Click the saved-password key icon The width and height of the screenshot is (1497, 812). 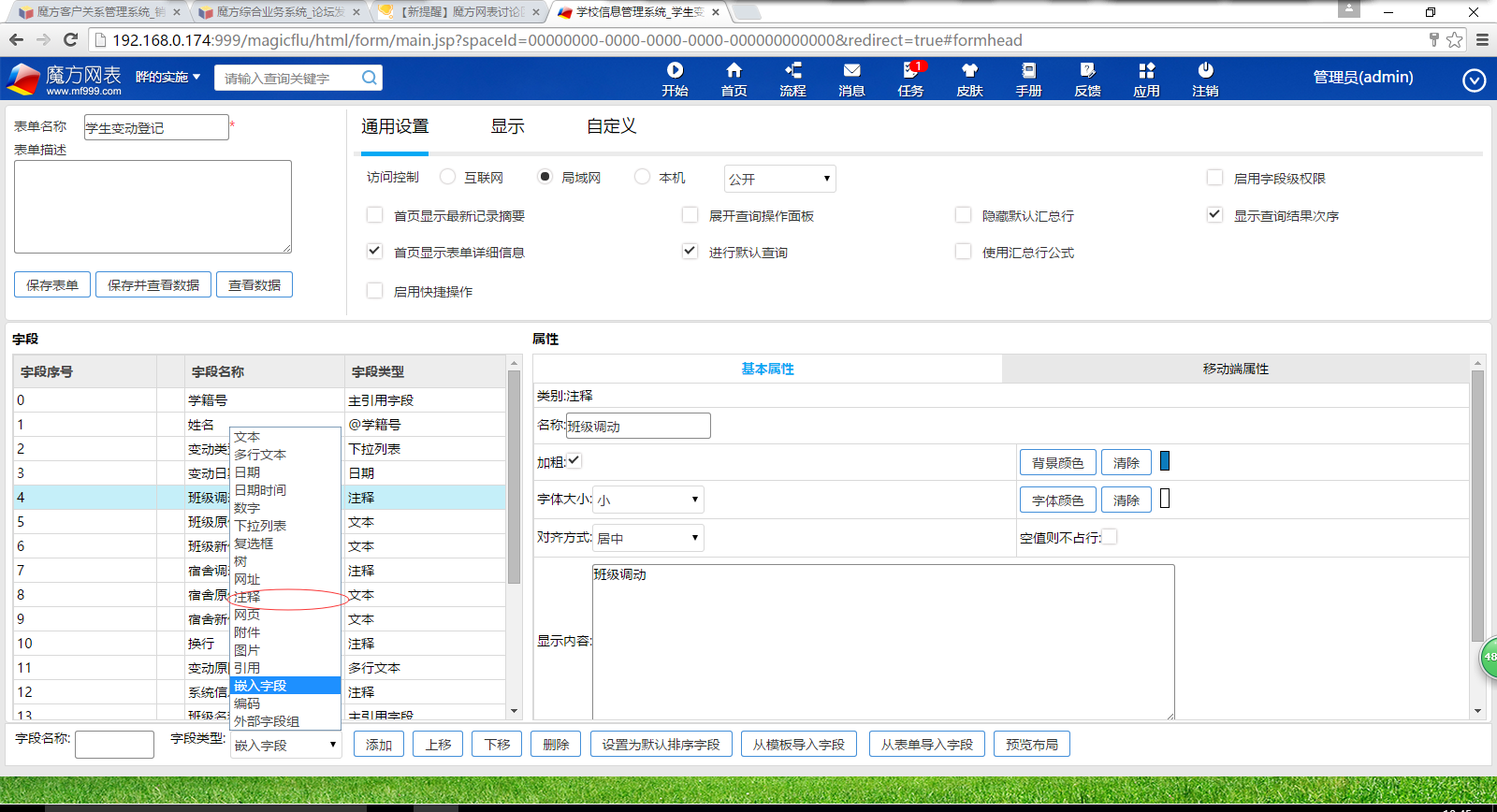coord(1433,39)
